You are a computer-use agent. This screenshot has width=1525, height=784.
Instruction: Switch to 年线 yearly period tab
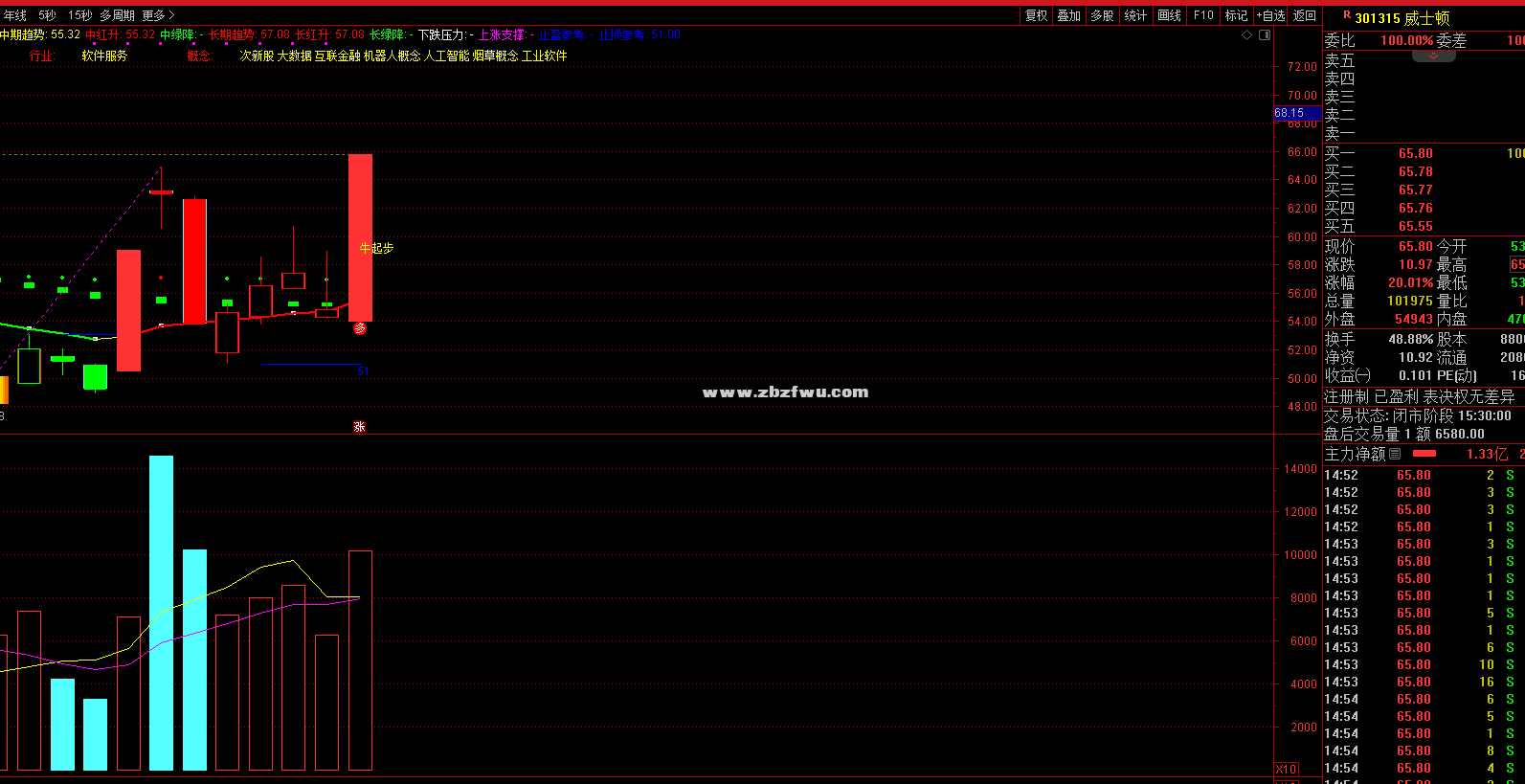14,15
